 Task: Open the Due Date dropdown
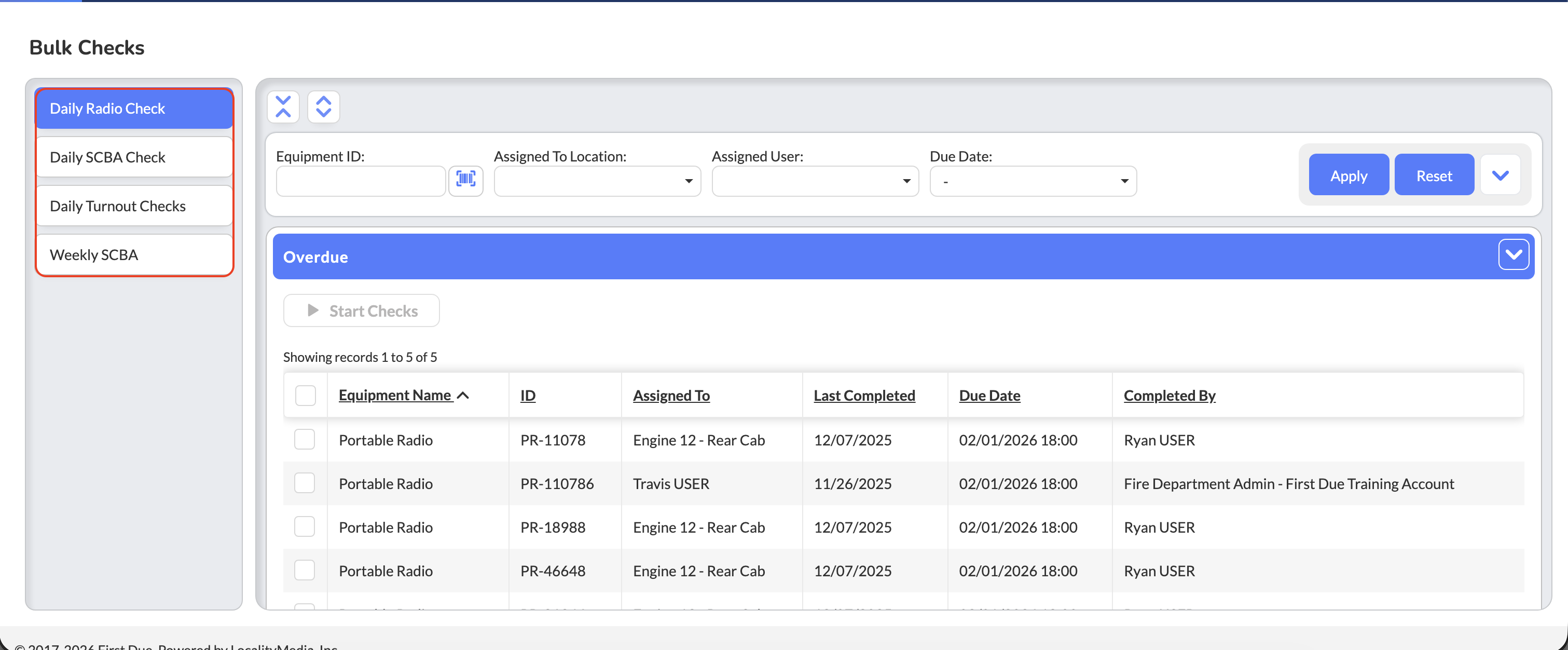click(1033, 181)
